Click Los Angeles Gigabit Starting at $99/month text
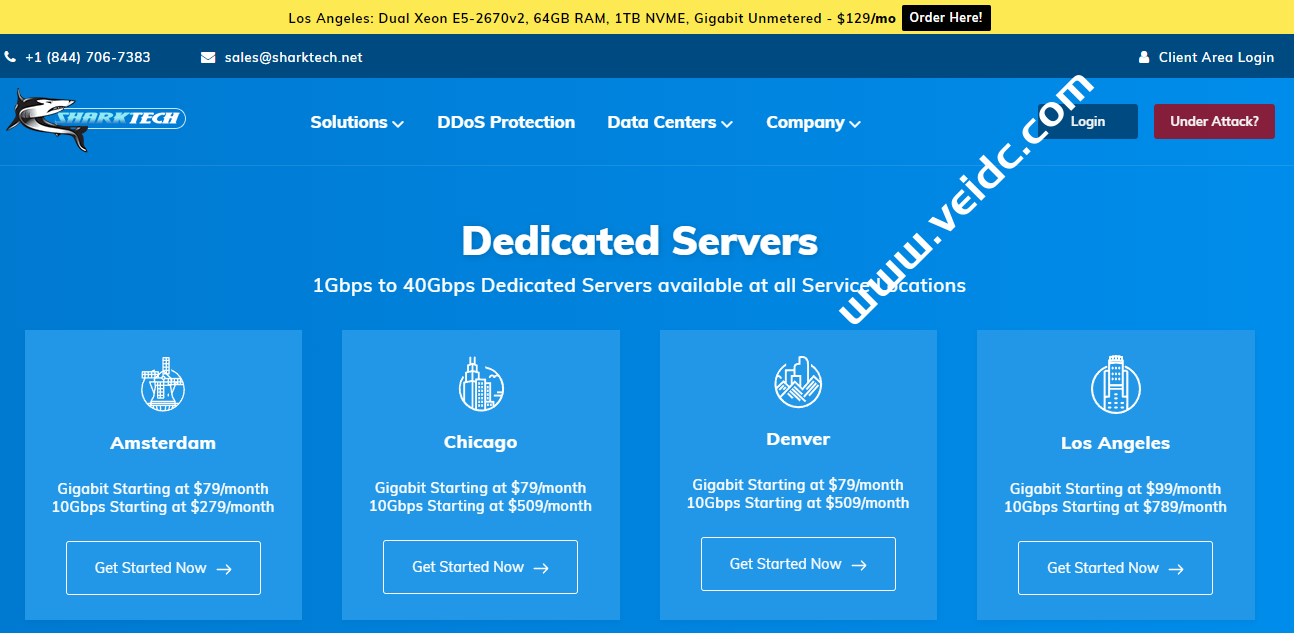This screenshot has width=1294, height=633. click(1115, 489)
